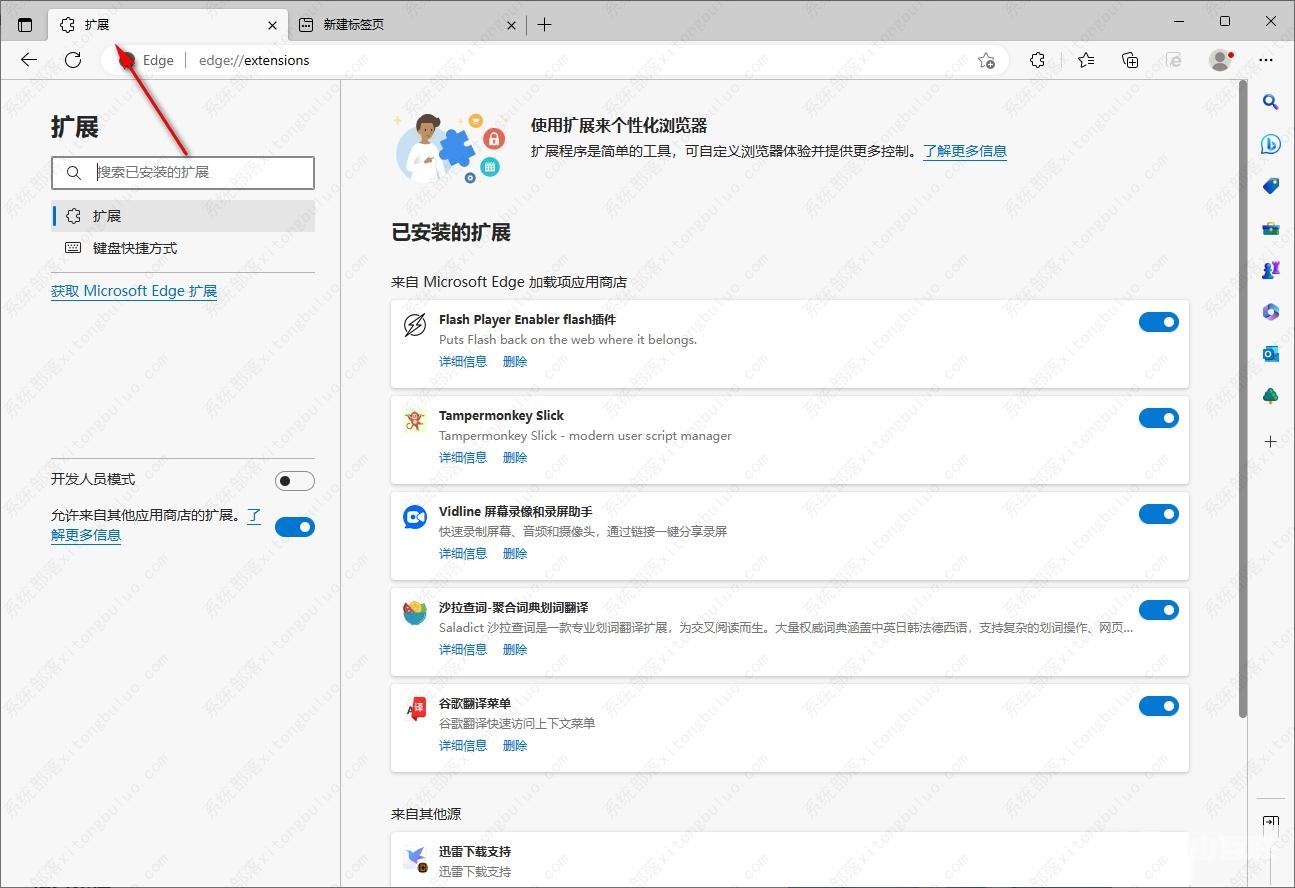
Task: Turn off Vidline extension switch
Action: 1158,514
